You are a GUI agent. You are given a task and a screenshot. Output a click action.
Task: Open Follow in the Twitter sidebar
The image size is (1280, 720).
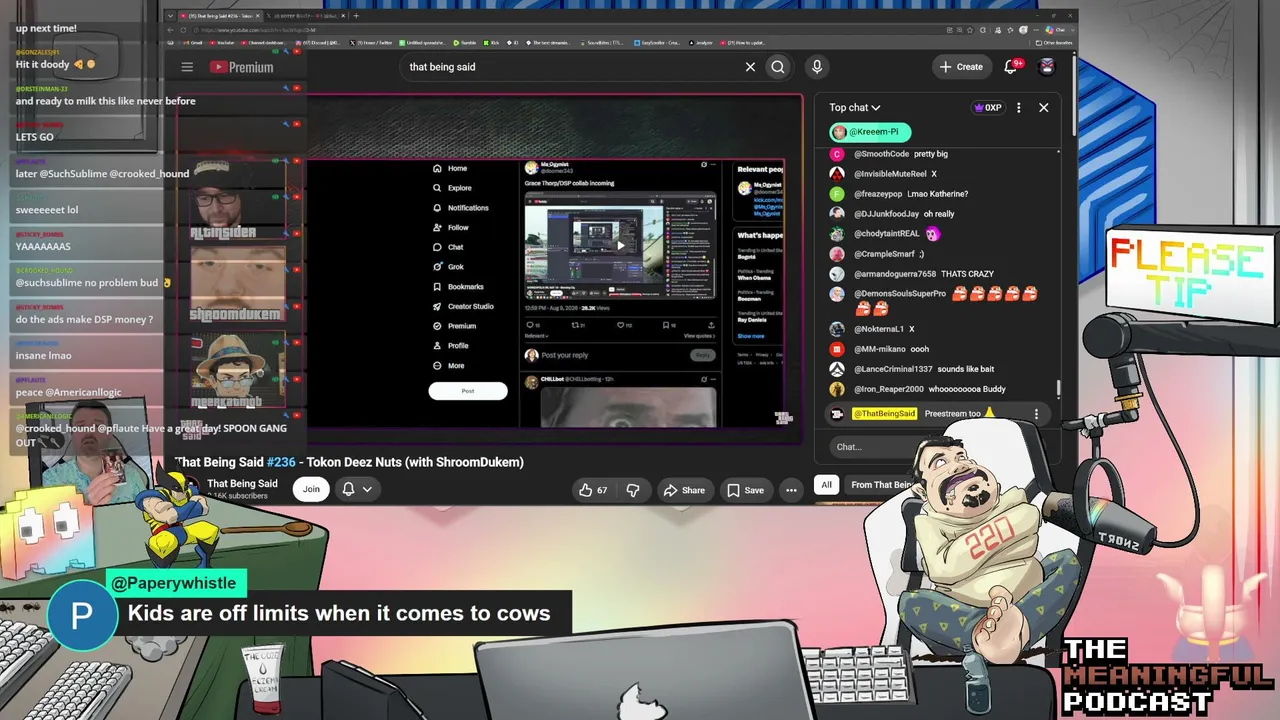pos(451,227)
